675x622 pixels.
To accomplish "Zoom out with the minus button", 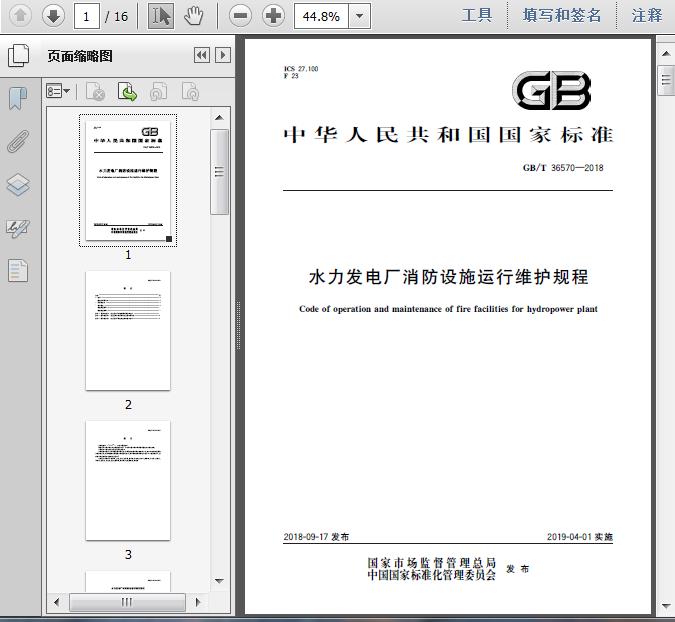I will coord(240,16).
